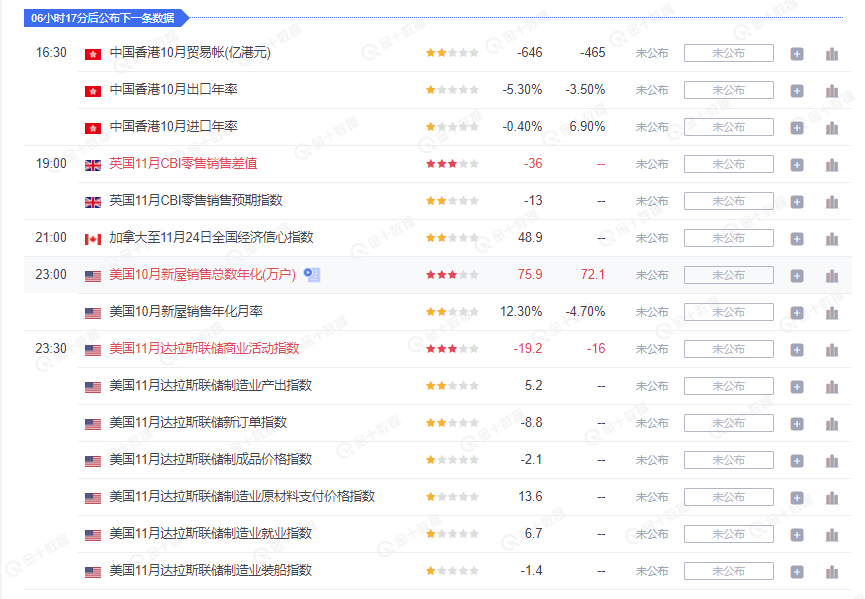Open chart icon for 中国香港10月贸易帐 row
This screenshot has height=599, width=865.
pyautogui.click(x=832, y=54)
